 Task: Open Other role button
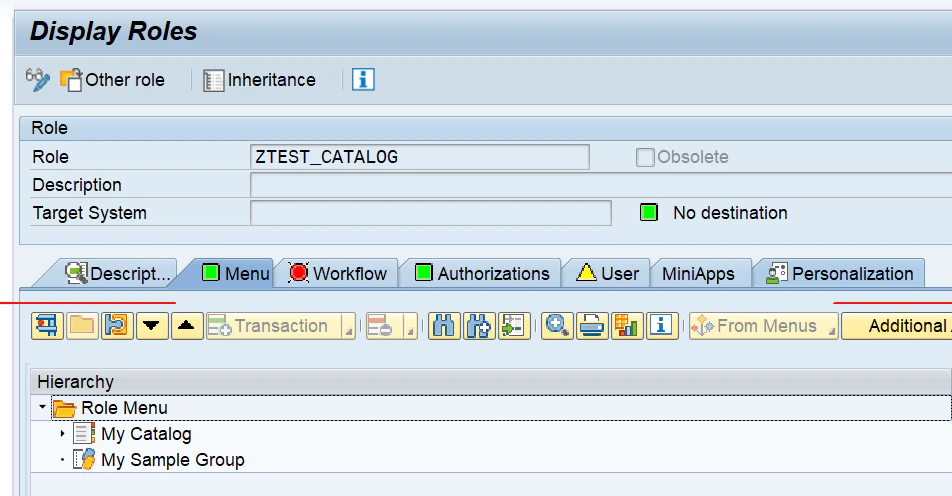[113, 80]
